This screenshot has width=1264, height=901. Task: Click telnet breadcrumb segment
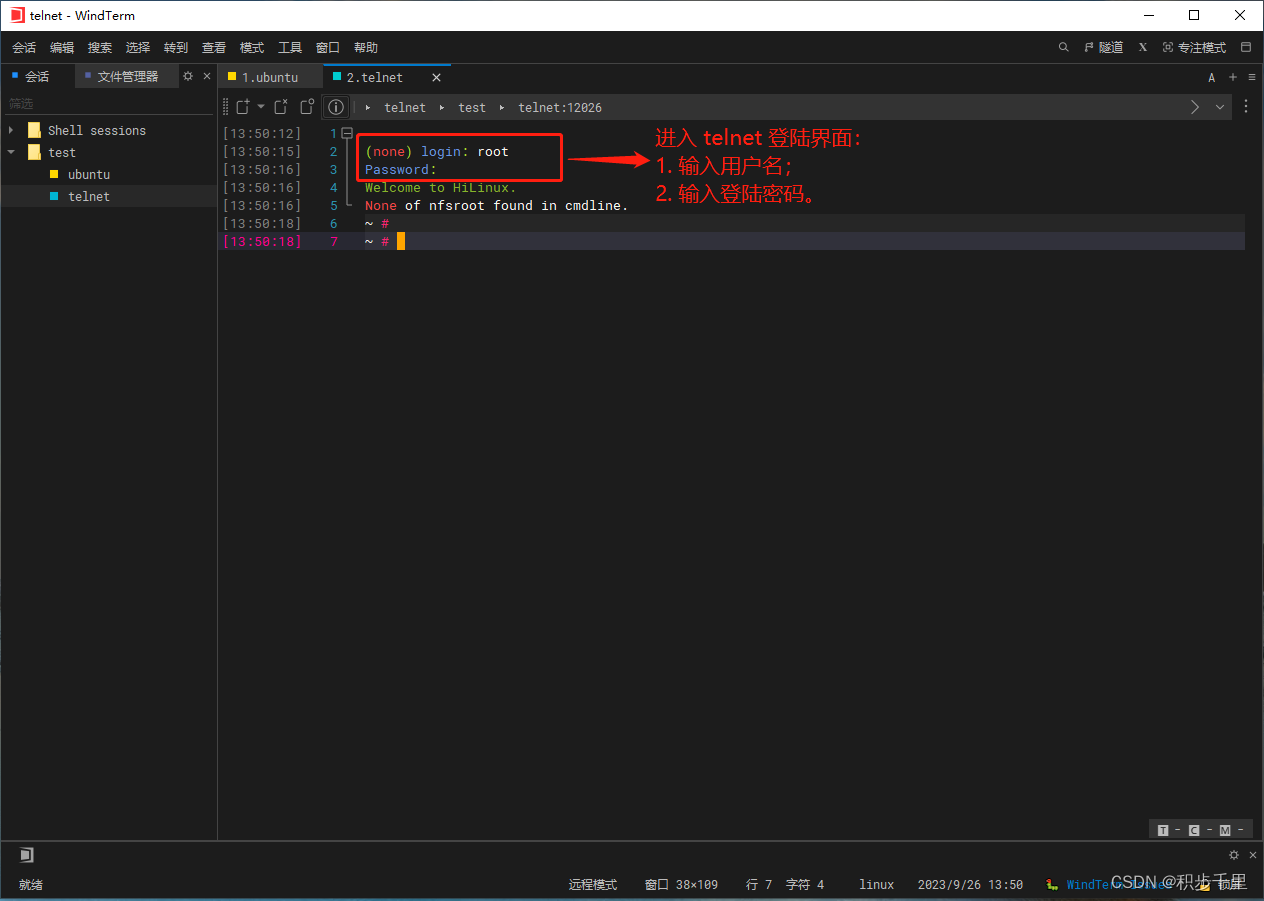click(405, 107)
